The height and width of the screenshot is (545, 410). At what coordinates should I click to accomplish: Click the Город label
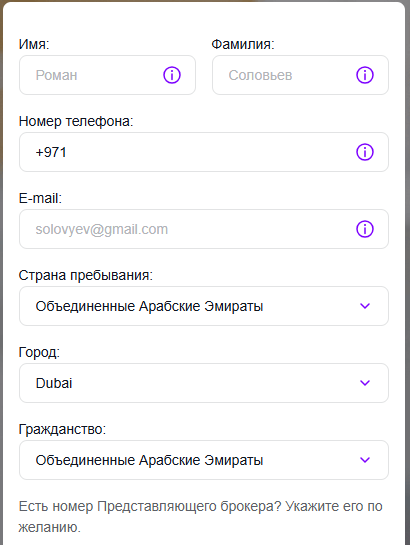tap(39, 352)
